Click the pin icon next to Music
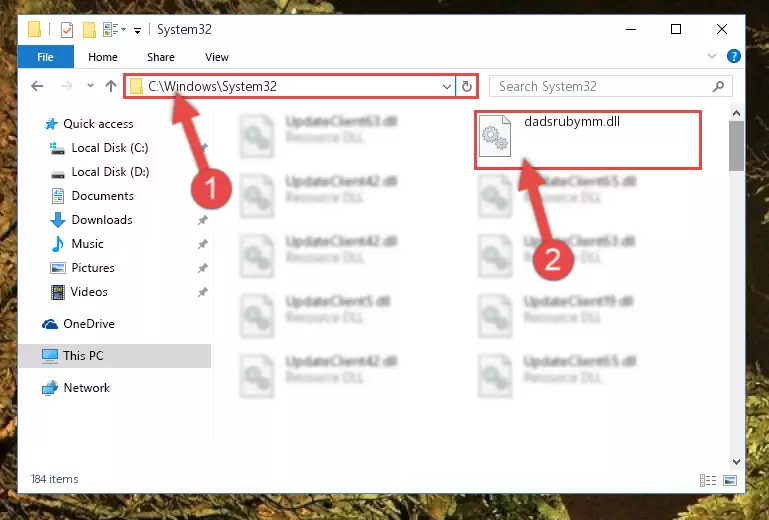The width and height of the screenshot is (769, 520). (202, 244)
